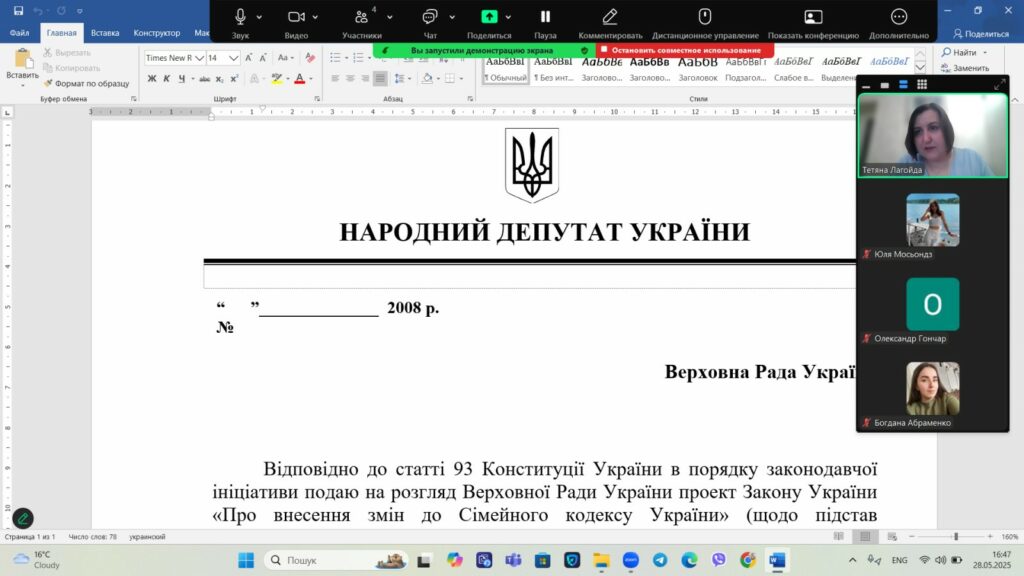Switch Zoom video panel to gallery grid view

coord(922,84)
